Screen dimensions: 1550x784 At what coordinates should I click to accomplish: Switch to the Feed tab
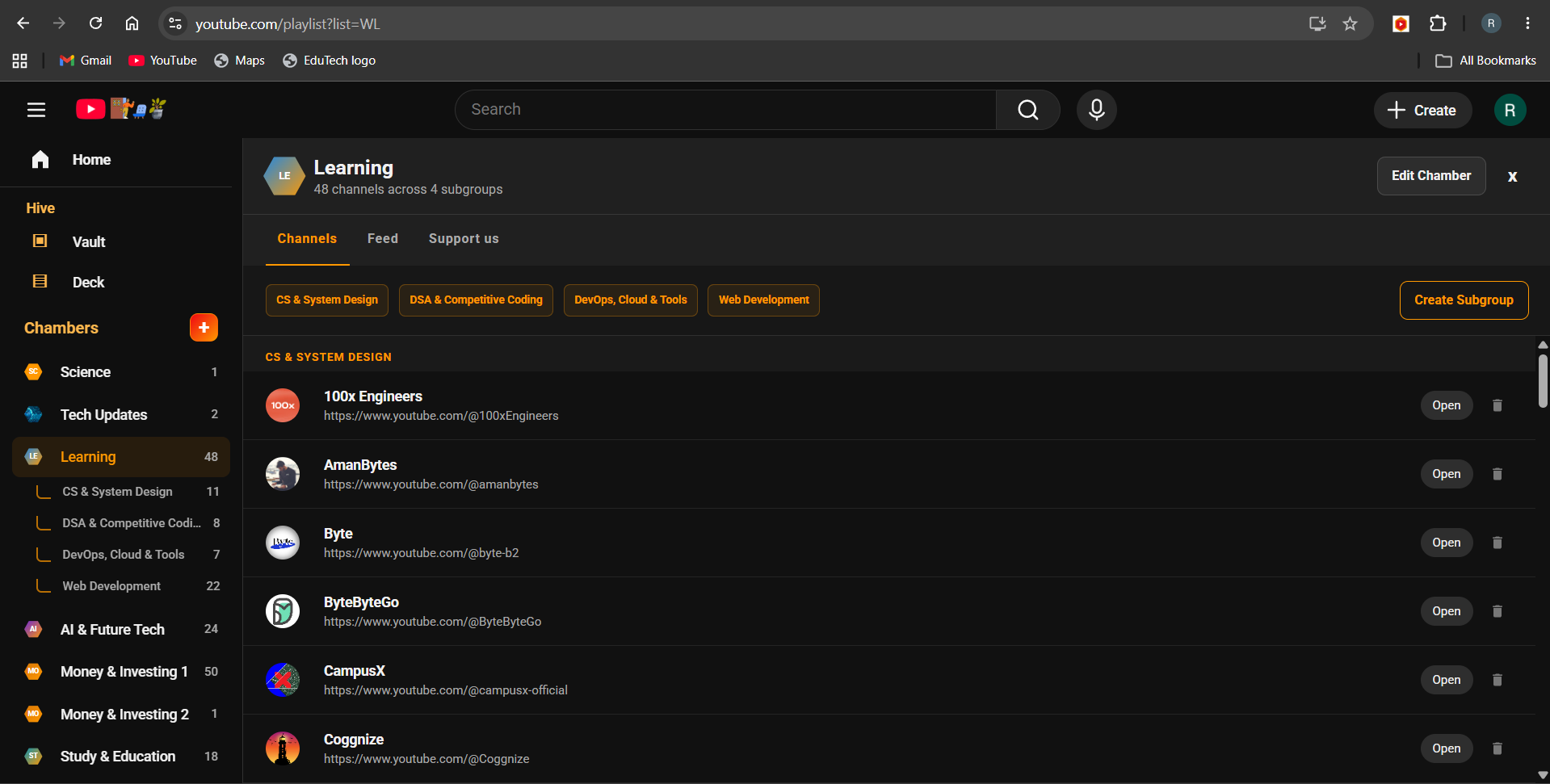[383, 239]
